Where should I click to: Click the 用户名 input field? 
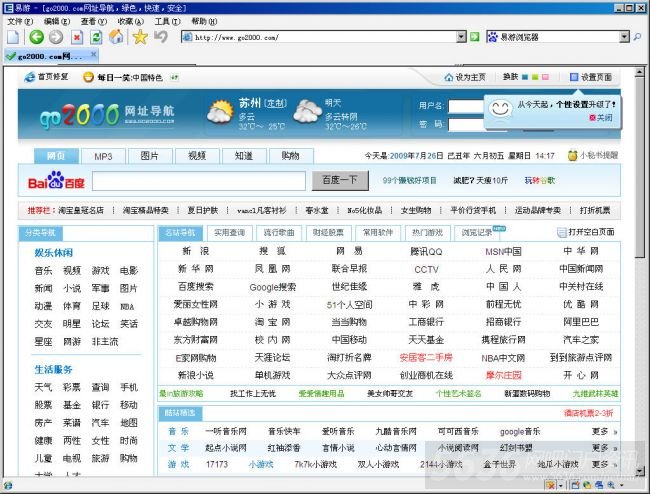click(x=466, y=106)
